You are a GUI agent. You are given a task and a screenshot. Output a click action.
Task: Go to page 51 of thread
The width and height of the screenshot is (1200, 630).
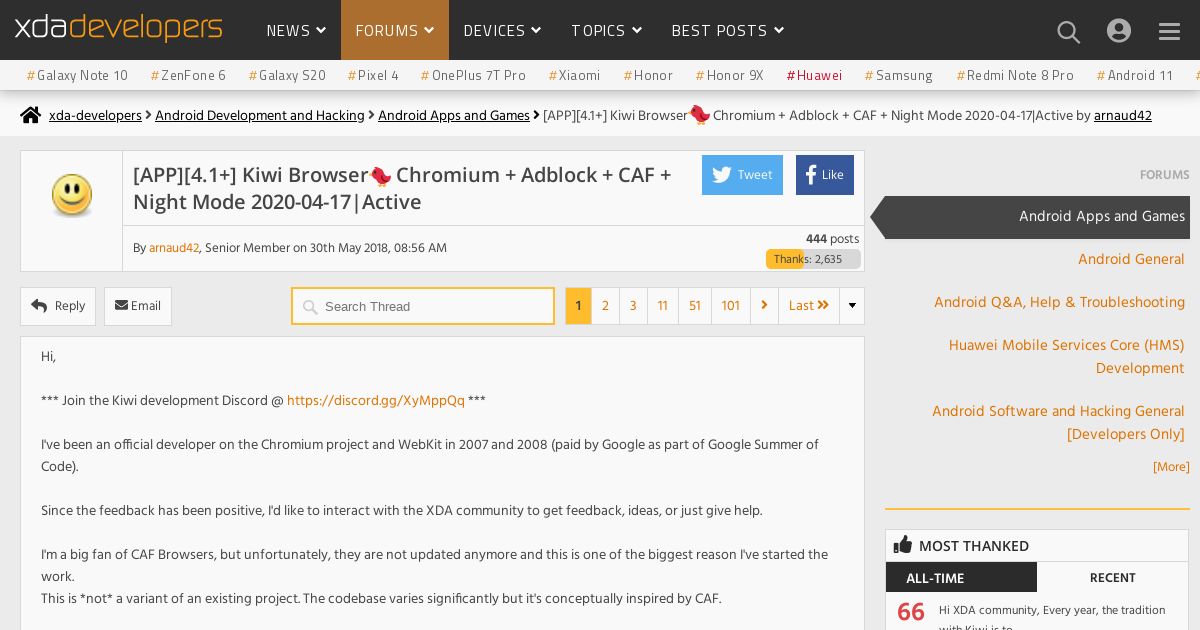tap(695, 306)
